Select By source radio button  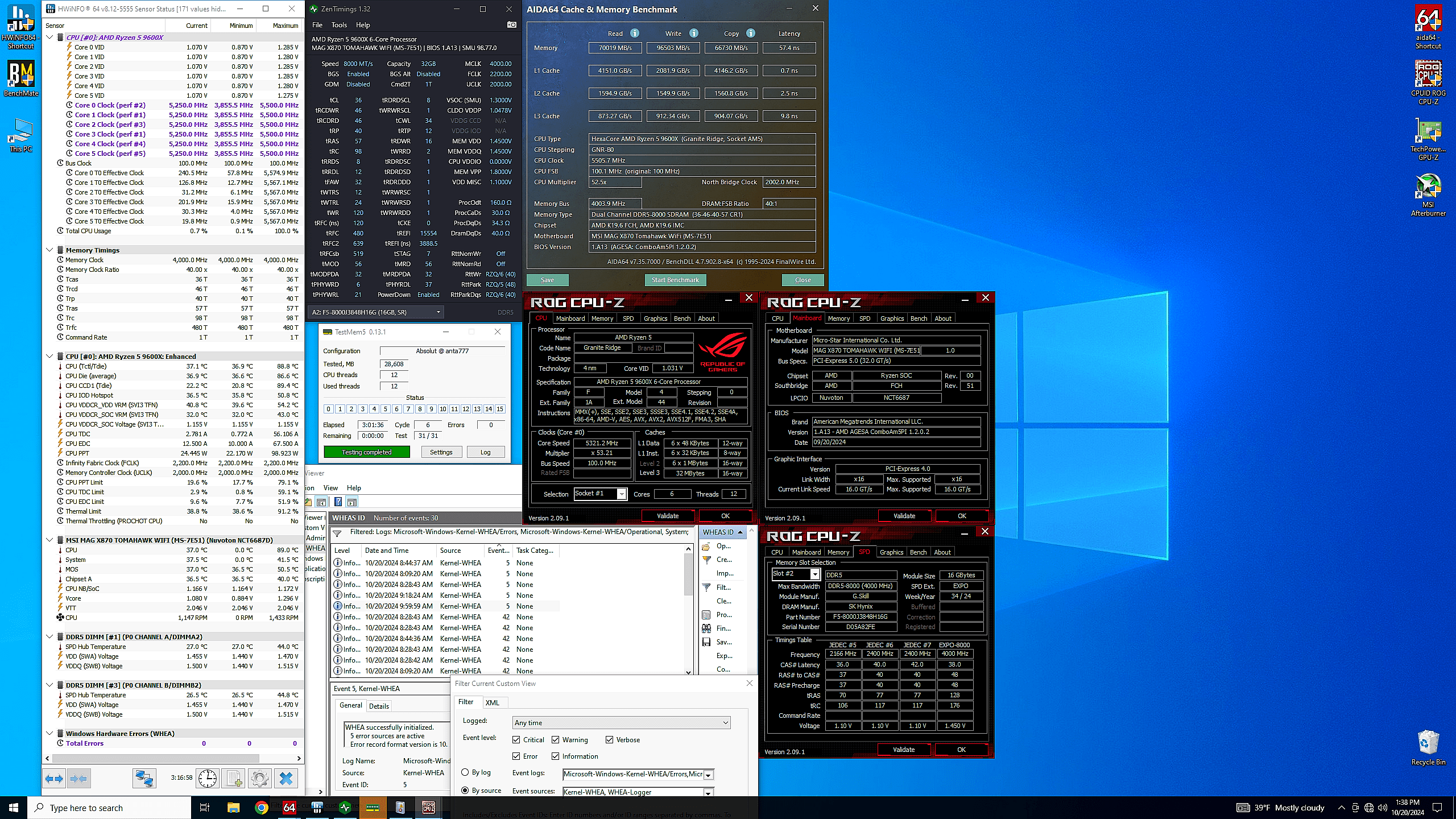point(465,791)
